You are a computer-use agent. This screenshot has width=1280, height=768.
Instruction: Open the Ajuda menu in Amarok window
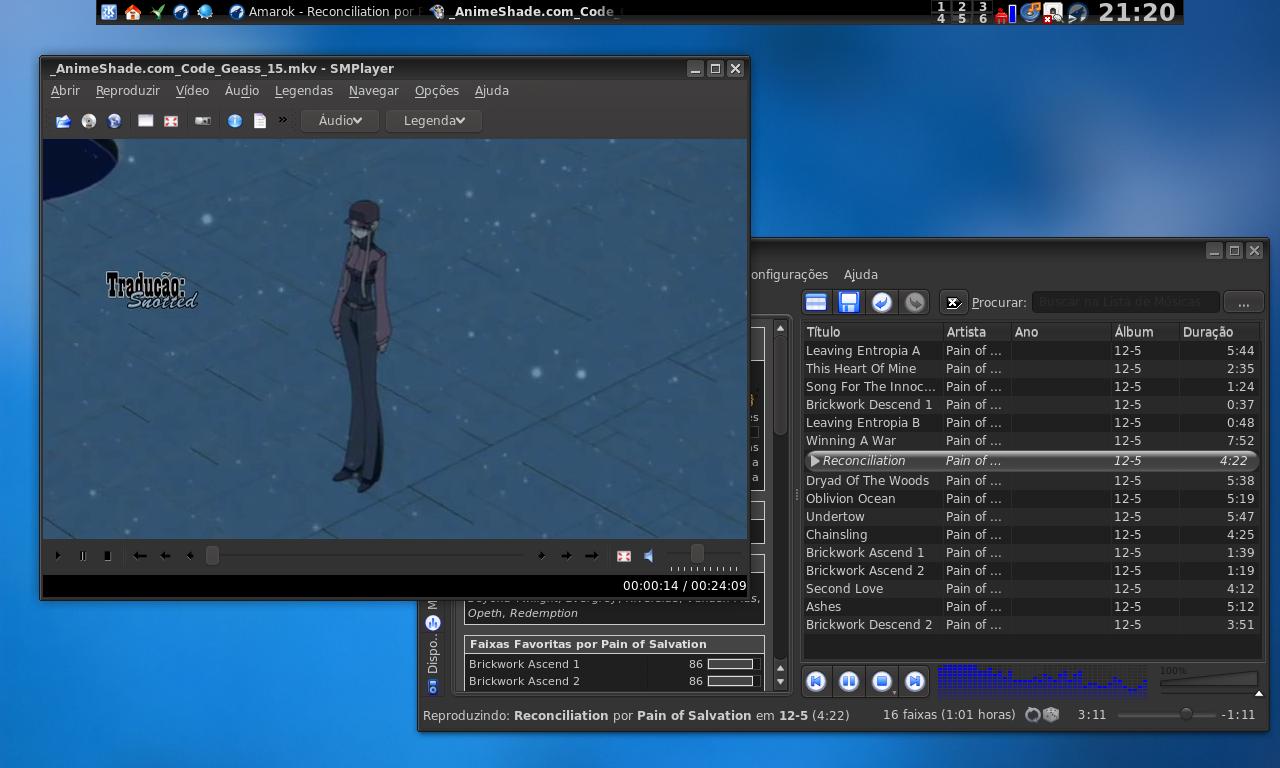(x=861, y=275)
